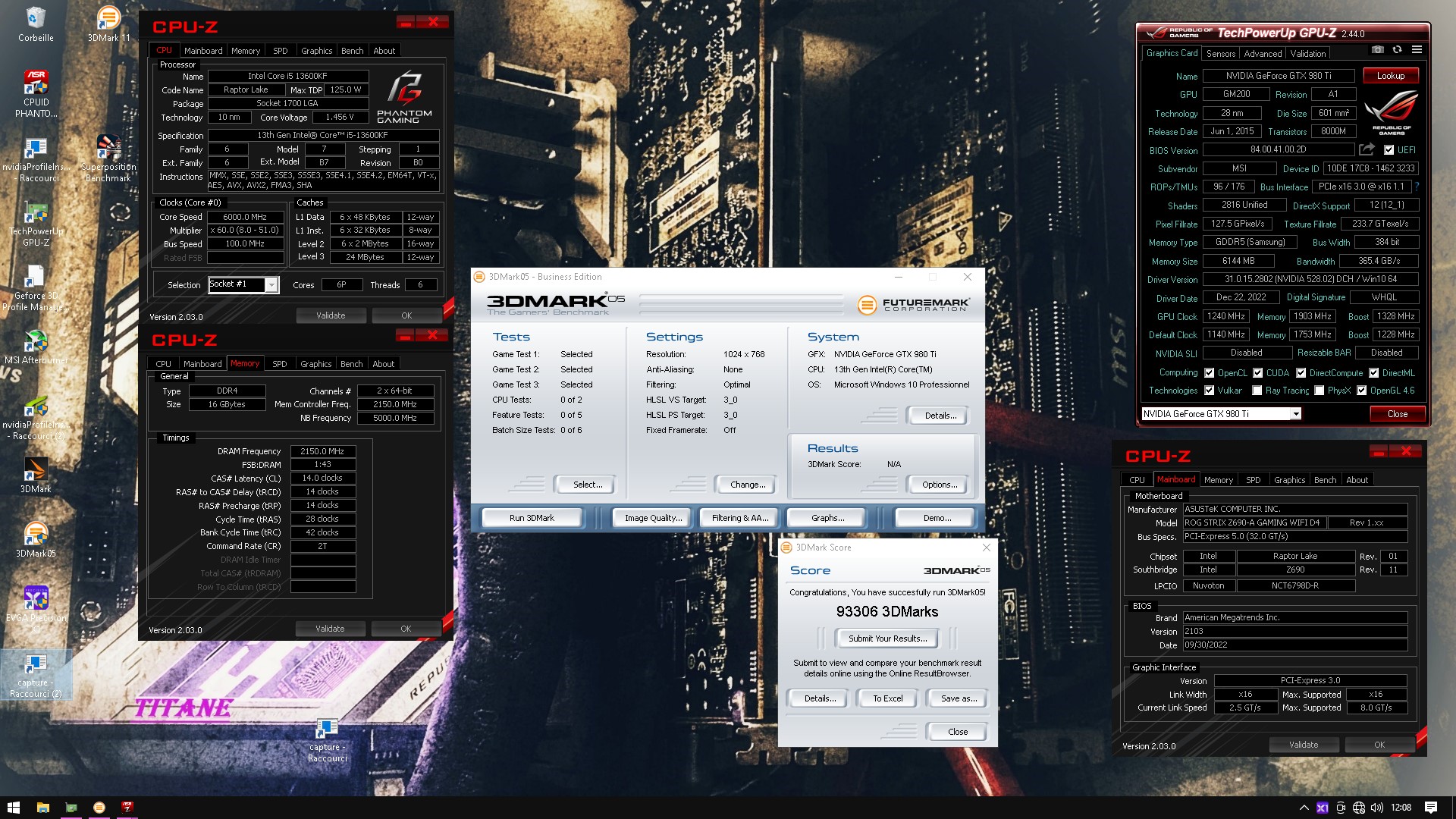
Task: Take a GPU-Z screenshot with the camera icon
Action: click(x=1378, y=50)
